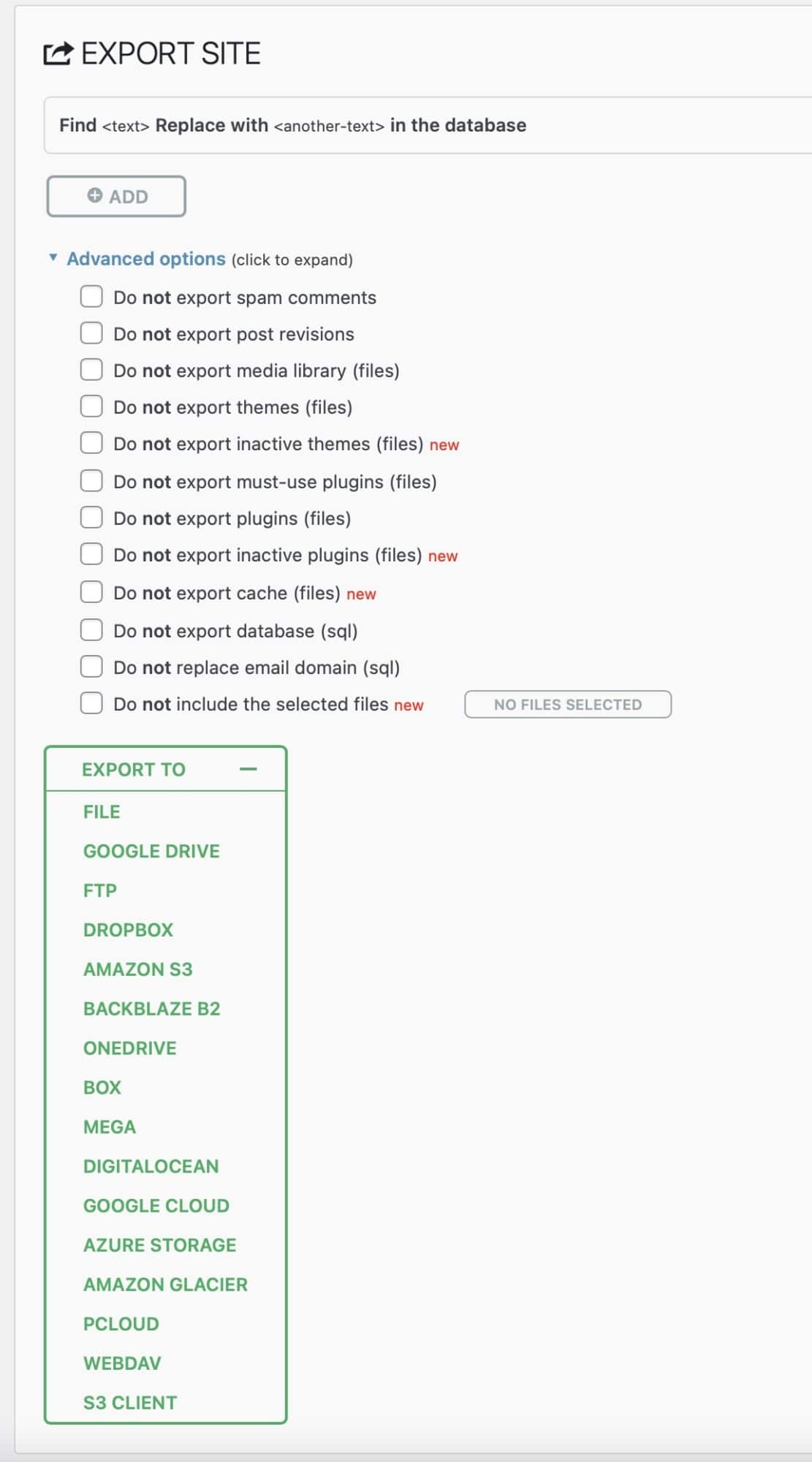Click the Advanced options link

pos(146,259)
